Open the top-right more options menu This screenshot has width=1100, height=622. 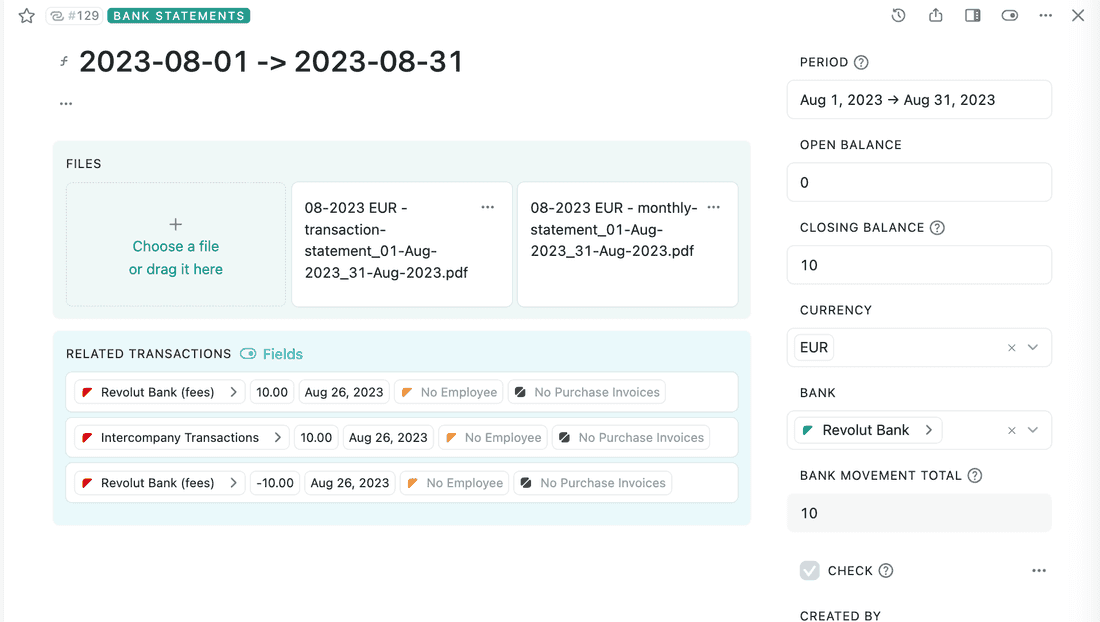click(x=1046, y=16)
